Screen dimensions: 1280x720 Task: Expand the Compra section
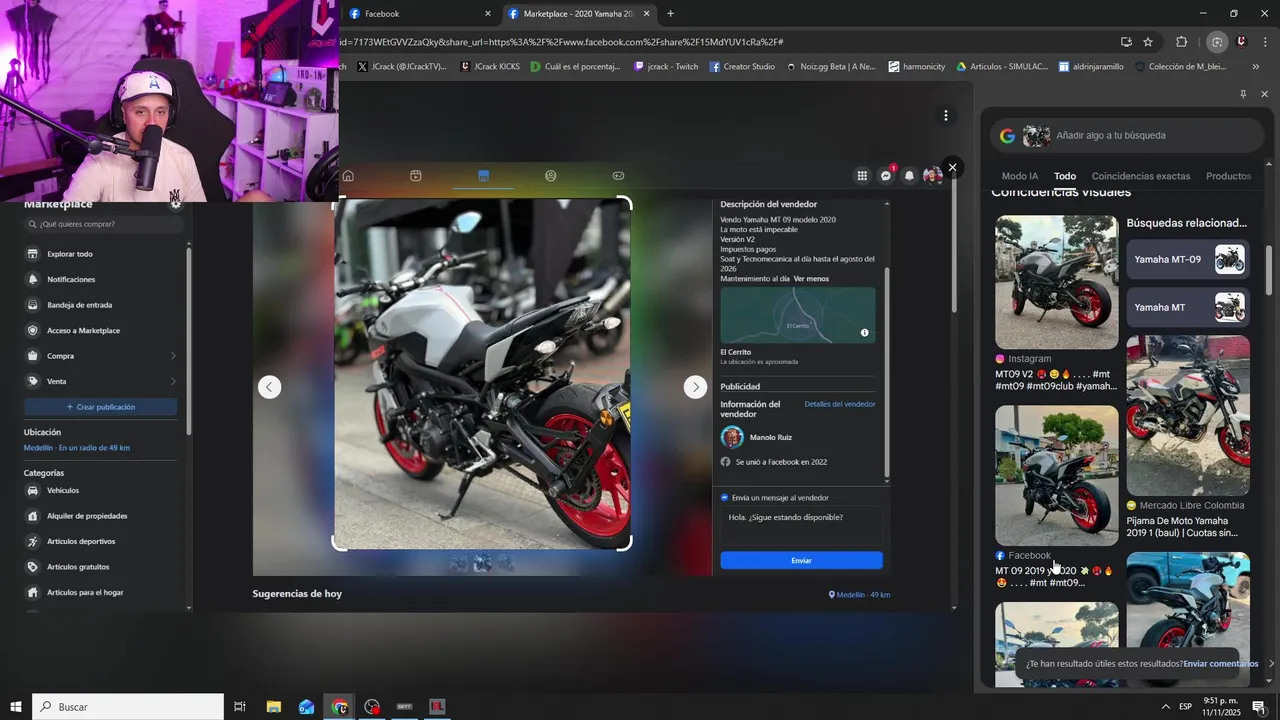coord(100,356)
